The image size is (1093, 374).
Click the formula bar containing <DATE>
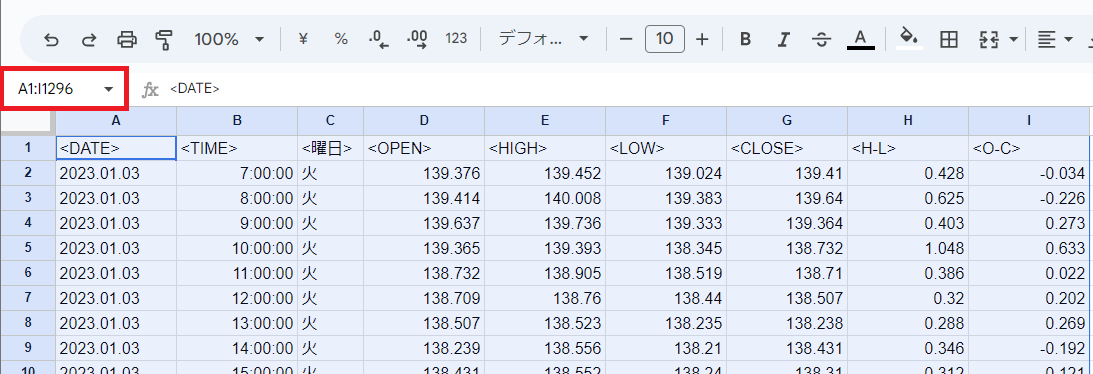point(627,88)
